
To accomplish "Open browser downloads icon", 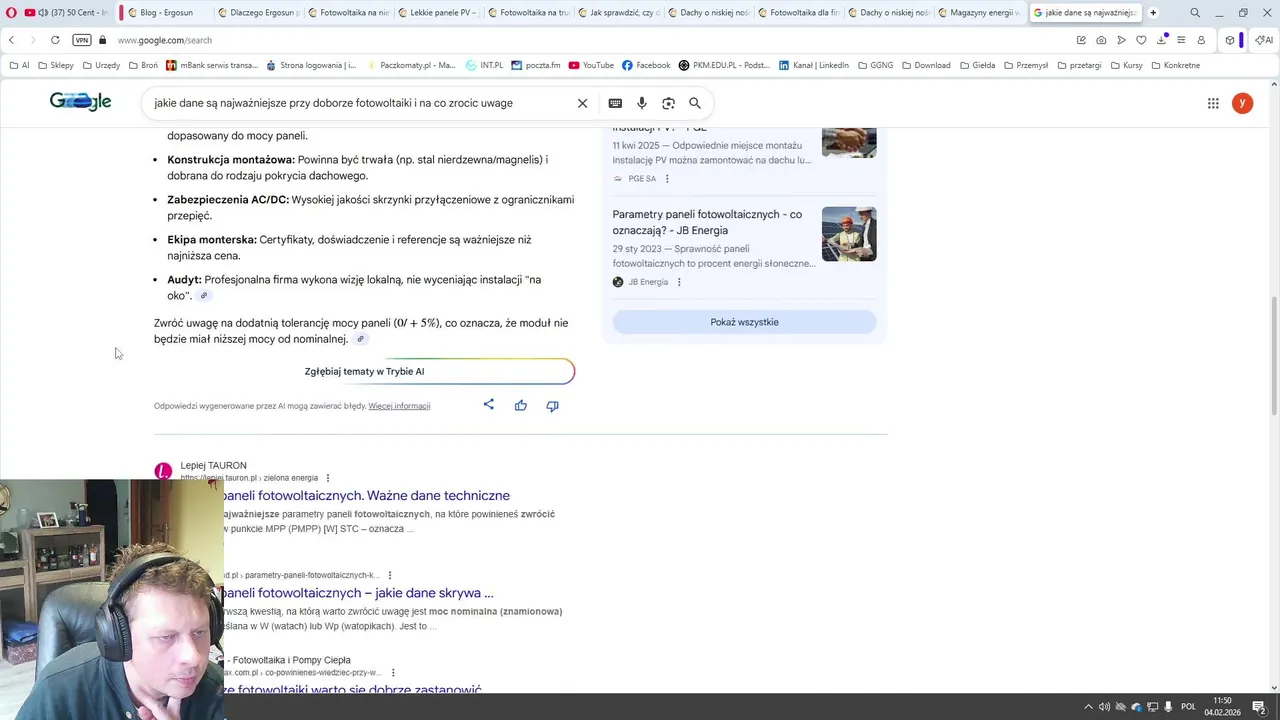I will tap(1162, 40).
